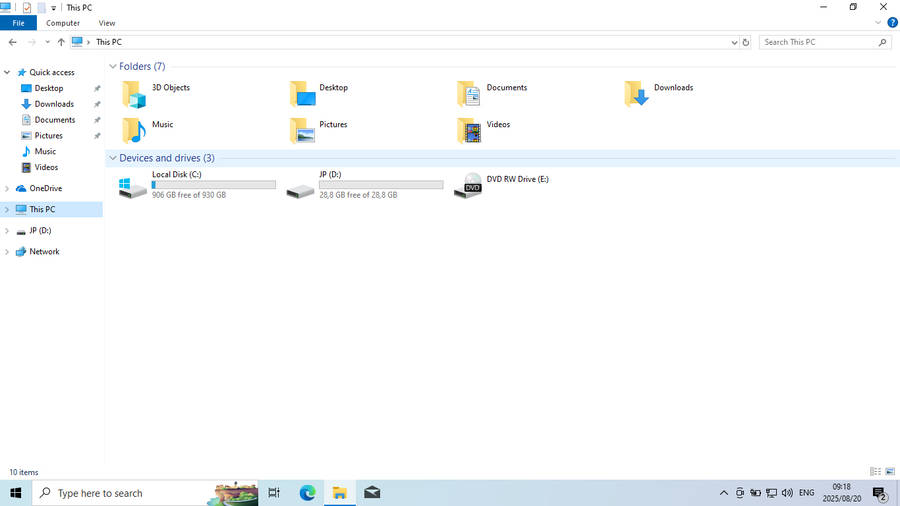This screenshot has height=506, width=900.
Task: Open the File Explorer Help icon
Action: tap(892, 22)
